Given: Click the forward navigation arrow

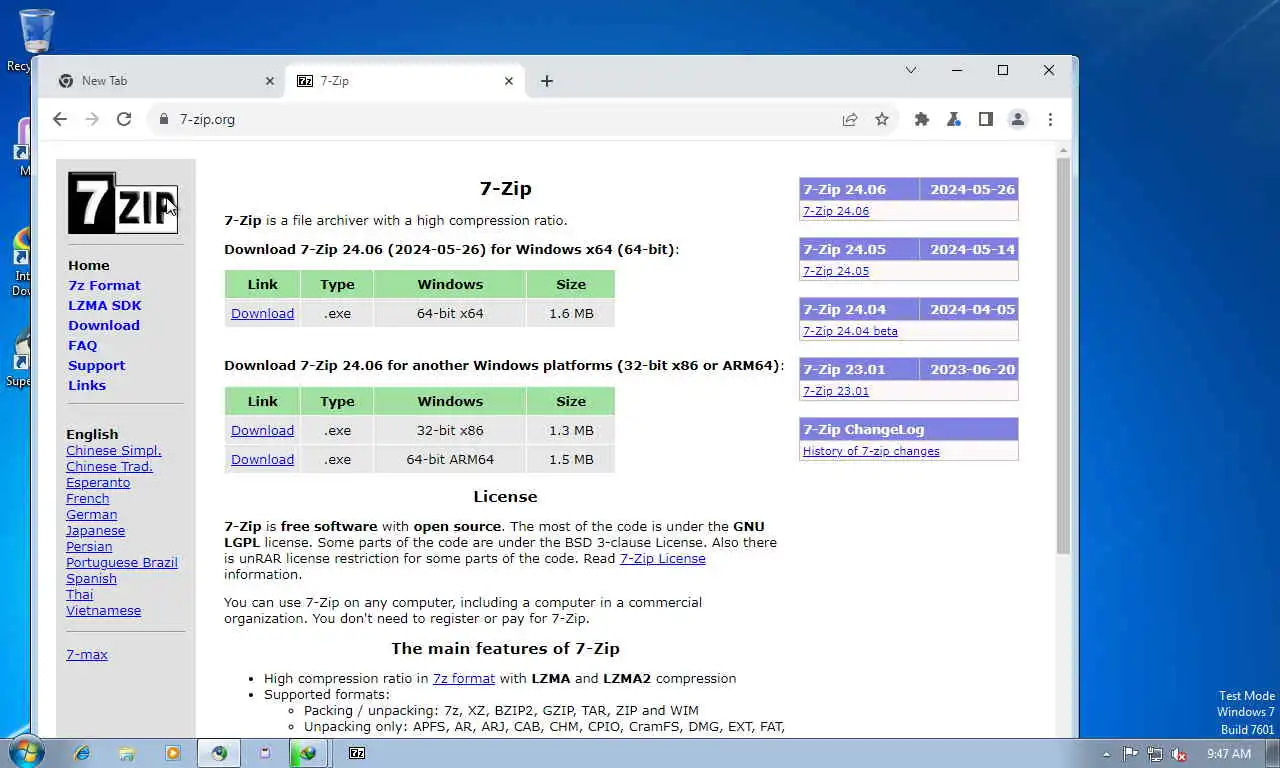Looking at the screenshot, I should tap(92, 119).
